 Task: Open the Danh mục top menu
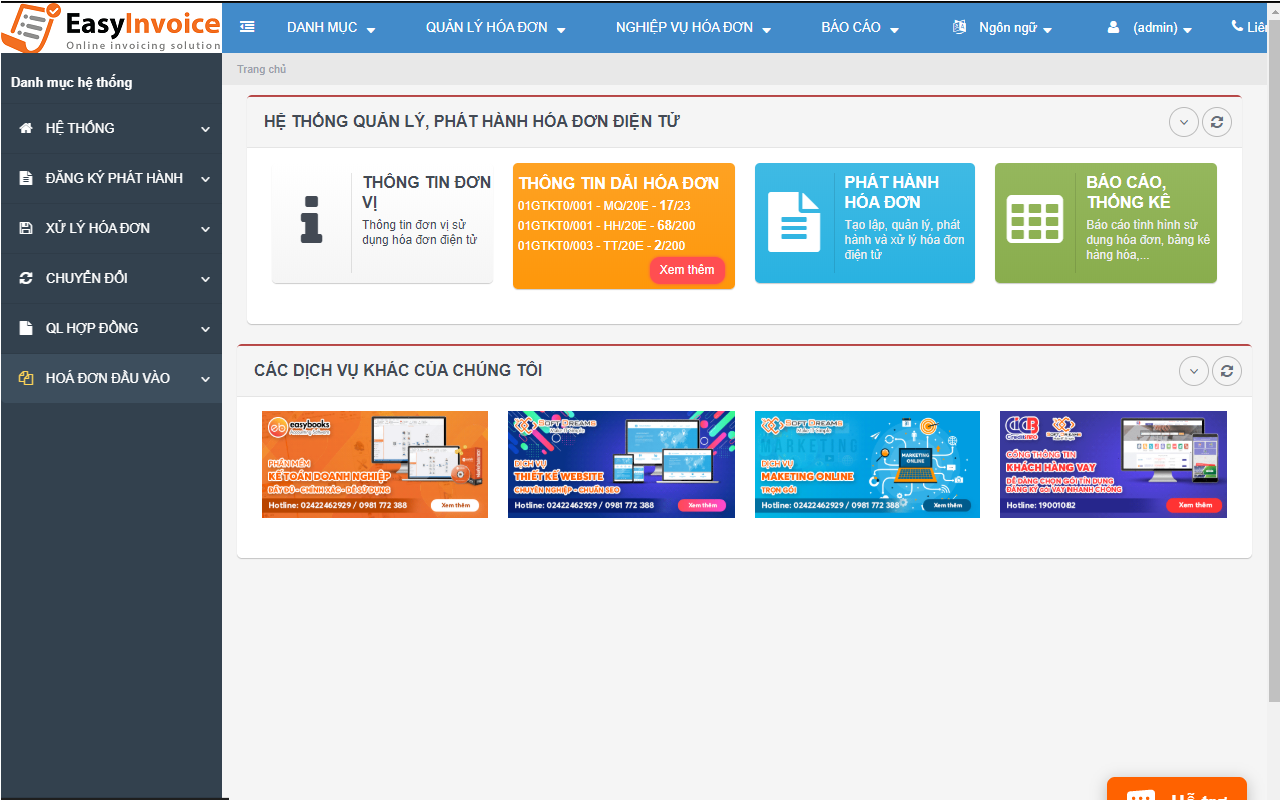330,28
